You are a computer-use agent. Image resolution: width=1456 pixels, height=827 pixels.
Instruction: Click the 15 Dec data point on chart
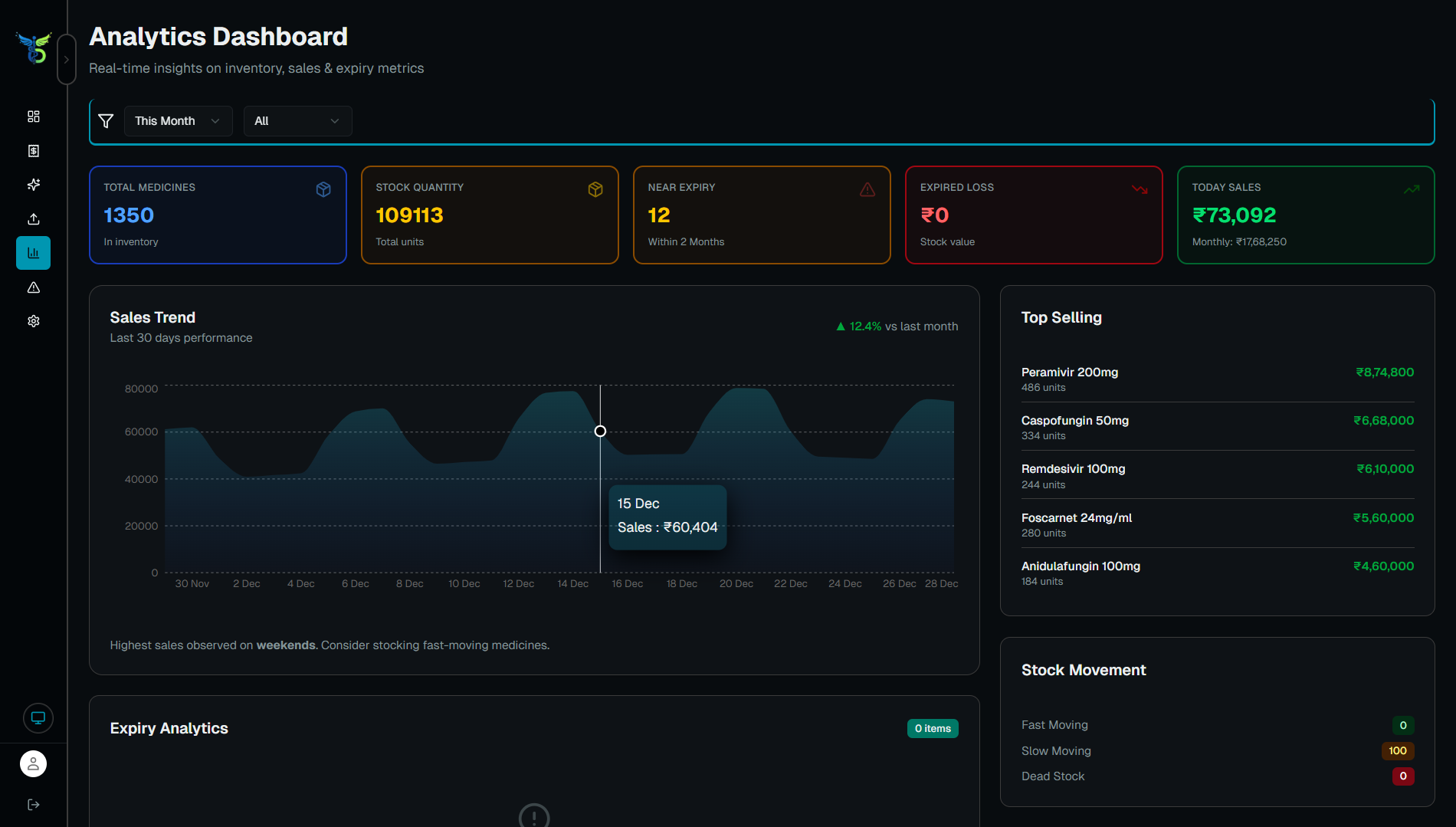point(600,432)
